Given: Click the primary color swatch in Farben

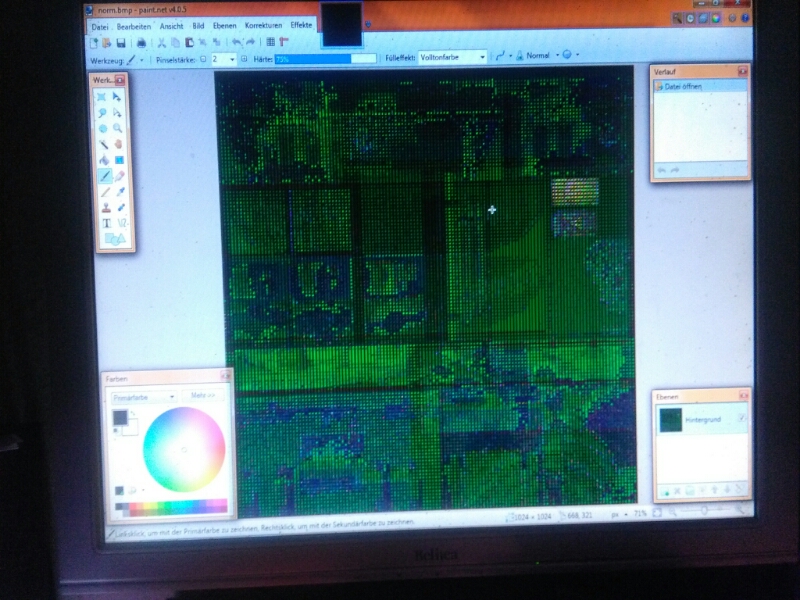Looking at the screenshot, I should (120, 417).
